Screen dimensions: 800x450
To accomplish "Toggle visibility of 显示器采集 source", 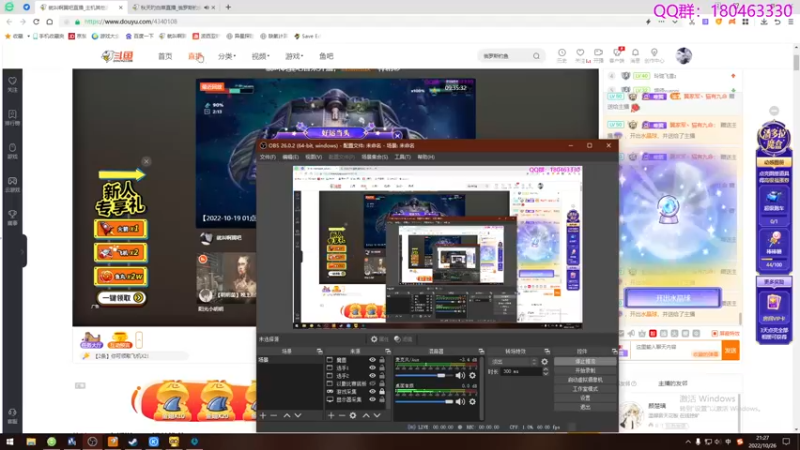I will [x=372, y=399].
